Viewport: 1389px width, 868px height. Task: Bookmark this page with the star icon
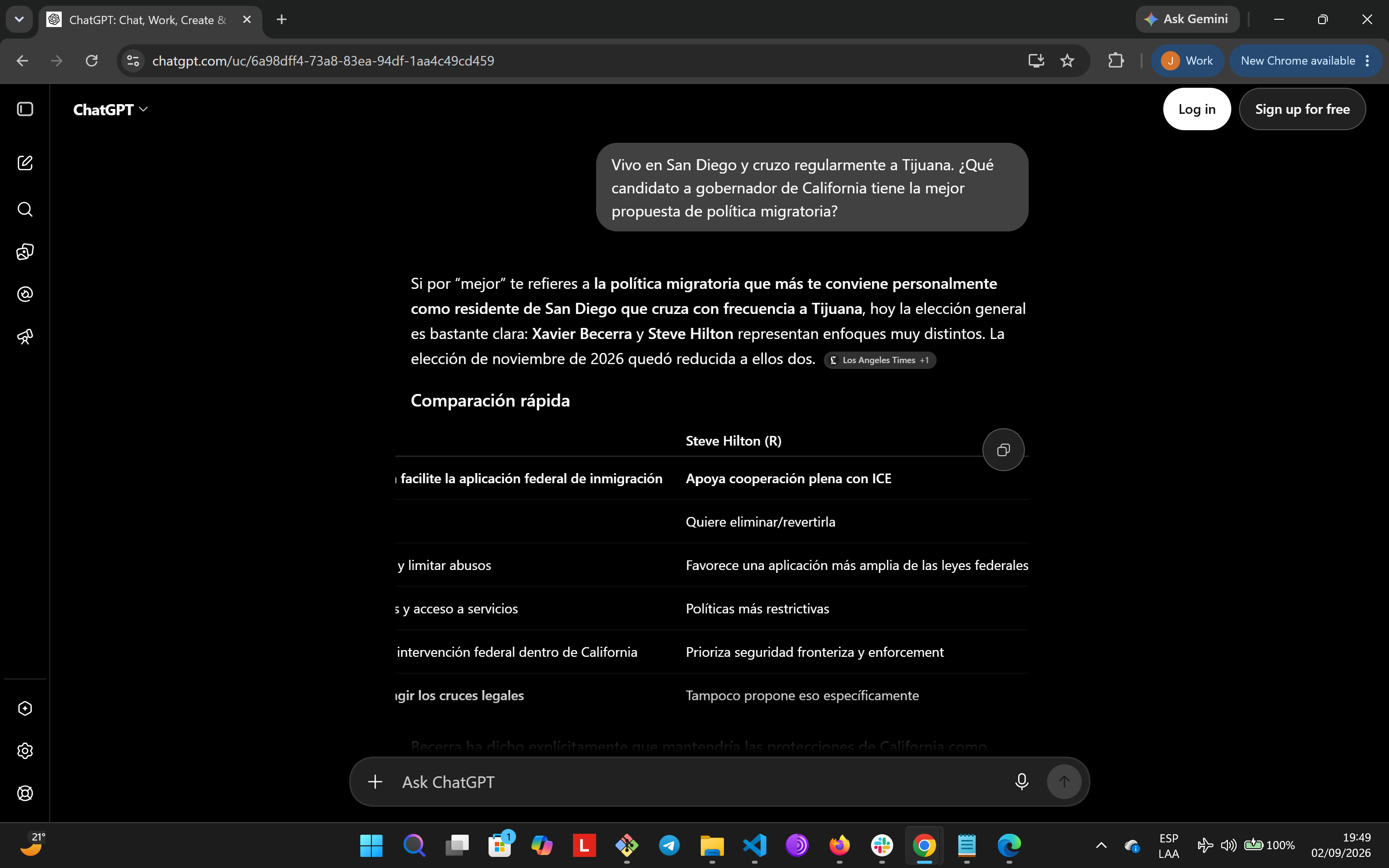point(1067,61)
